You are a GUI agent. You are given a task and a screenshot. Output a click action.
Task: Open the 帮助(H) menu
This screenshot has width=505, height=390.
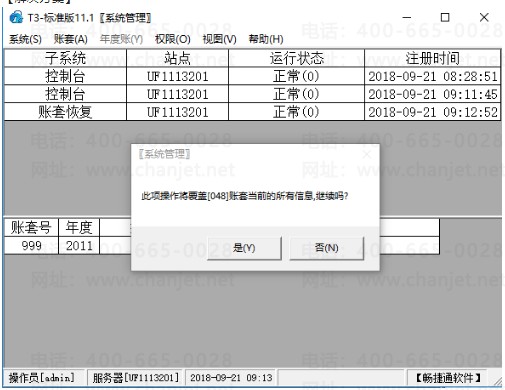266,39
